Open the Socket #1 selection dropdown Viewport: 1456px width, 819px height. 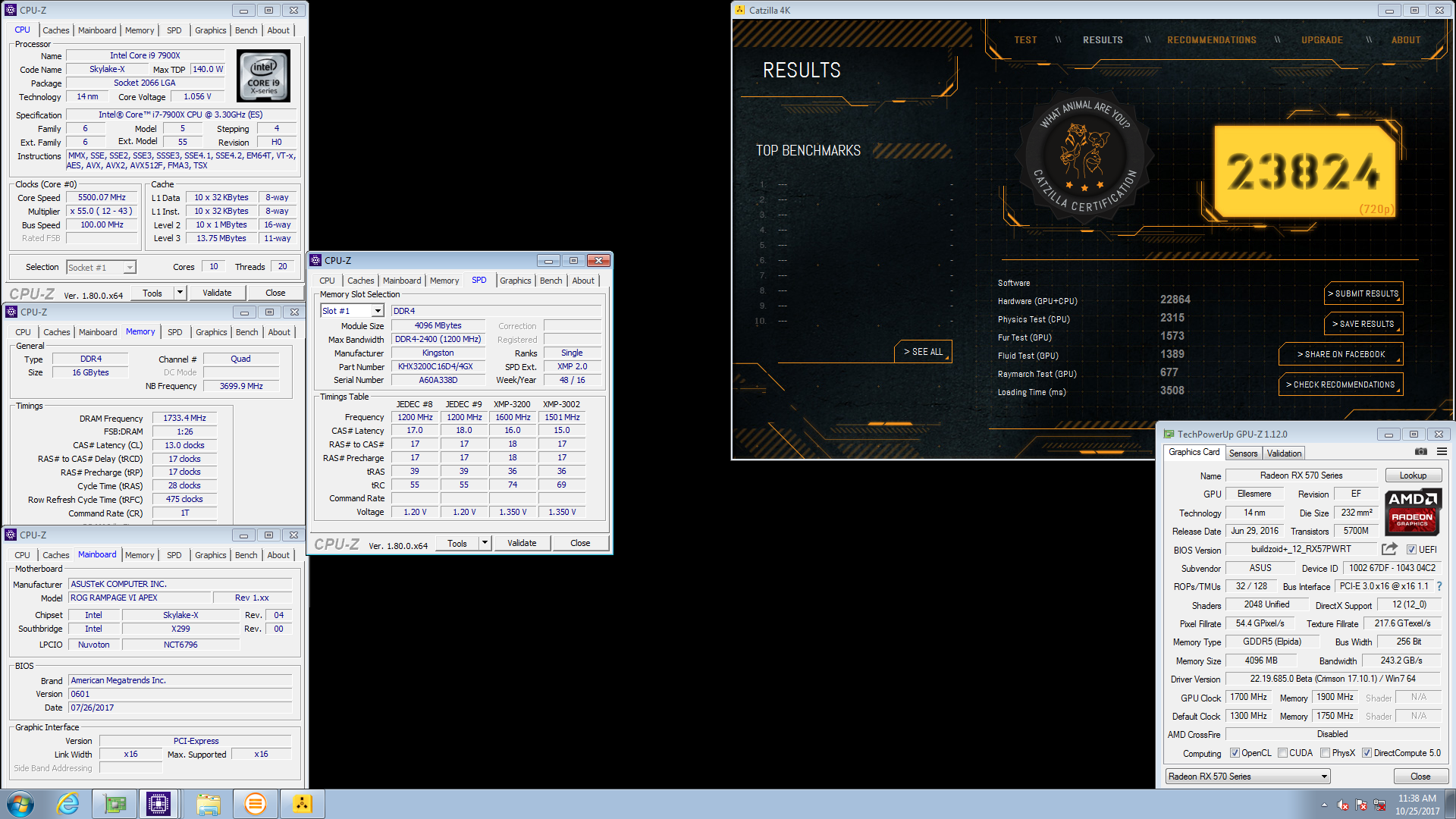click(101, 267)
